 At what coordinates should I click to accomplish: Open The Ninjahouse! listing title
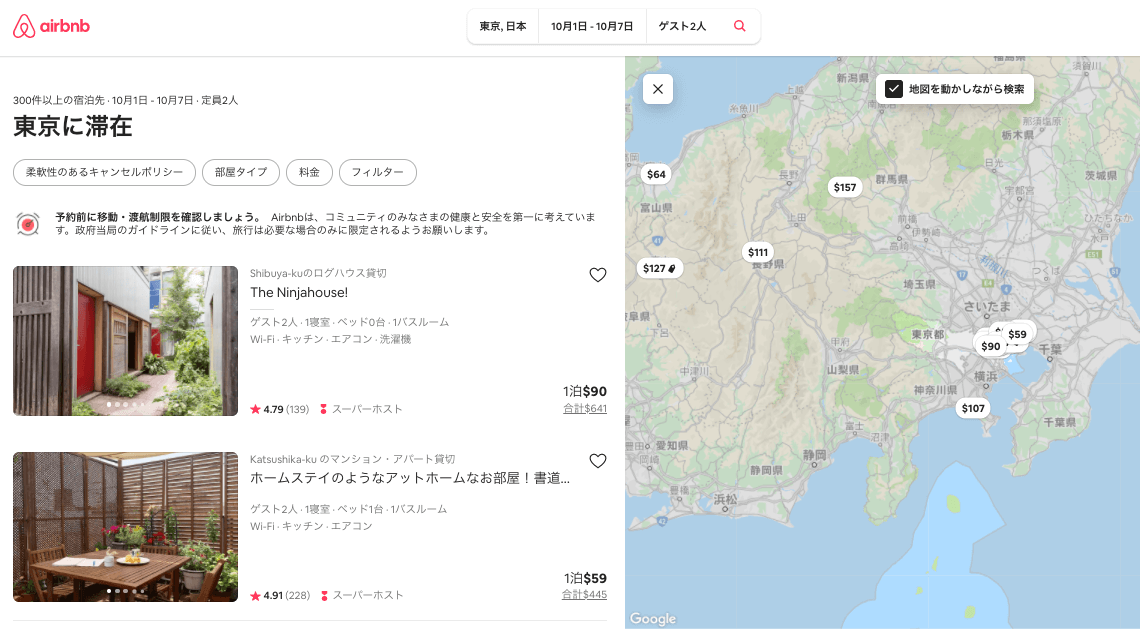pos(299,292)
